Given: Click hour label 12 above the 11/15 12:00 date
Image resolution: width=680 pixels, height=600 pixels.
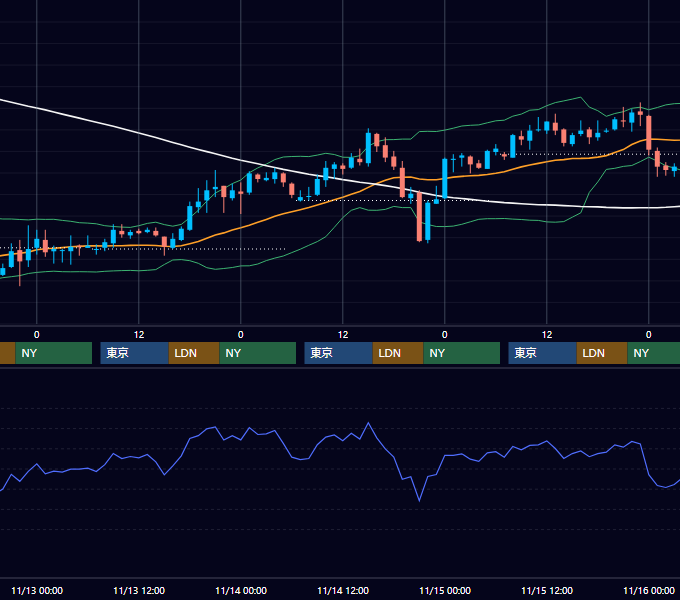Looking at the screenshot, I should pos(547,335).
